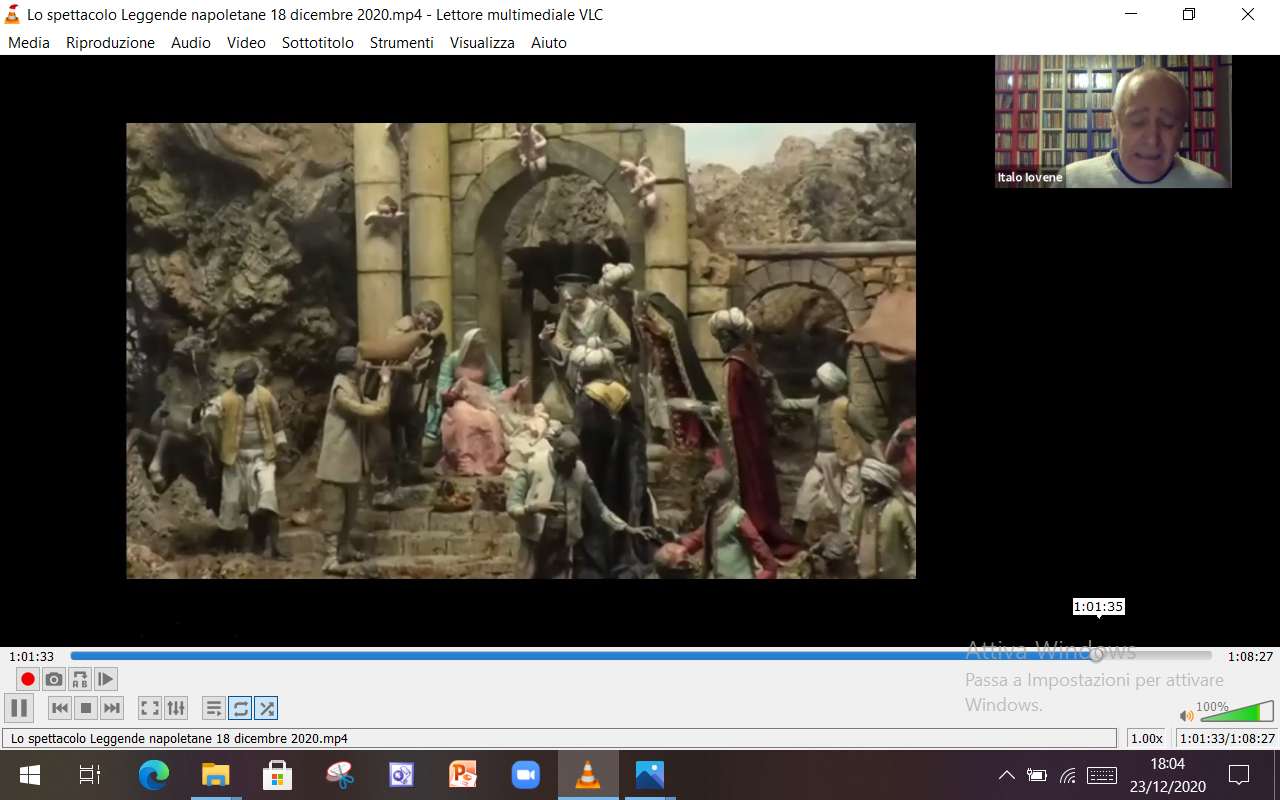Screen dimensions: 1280x800
Task: Open the Media menu
Action: [29, 43]
